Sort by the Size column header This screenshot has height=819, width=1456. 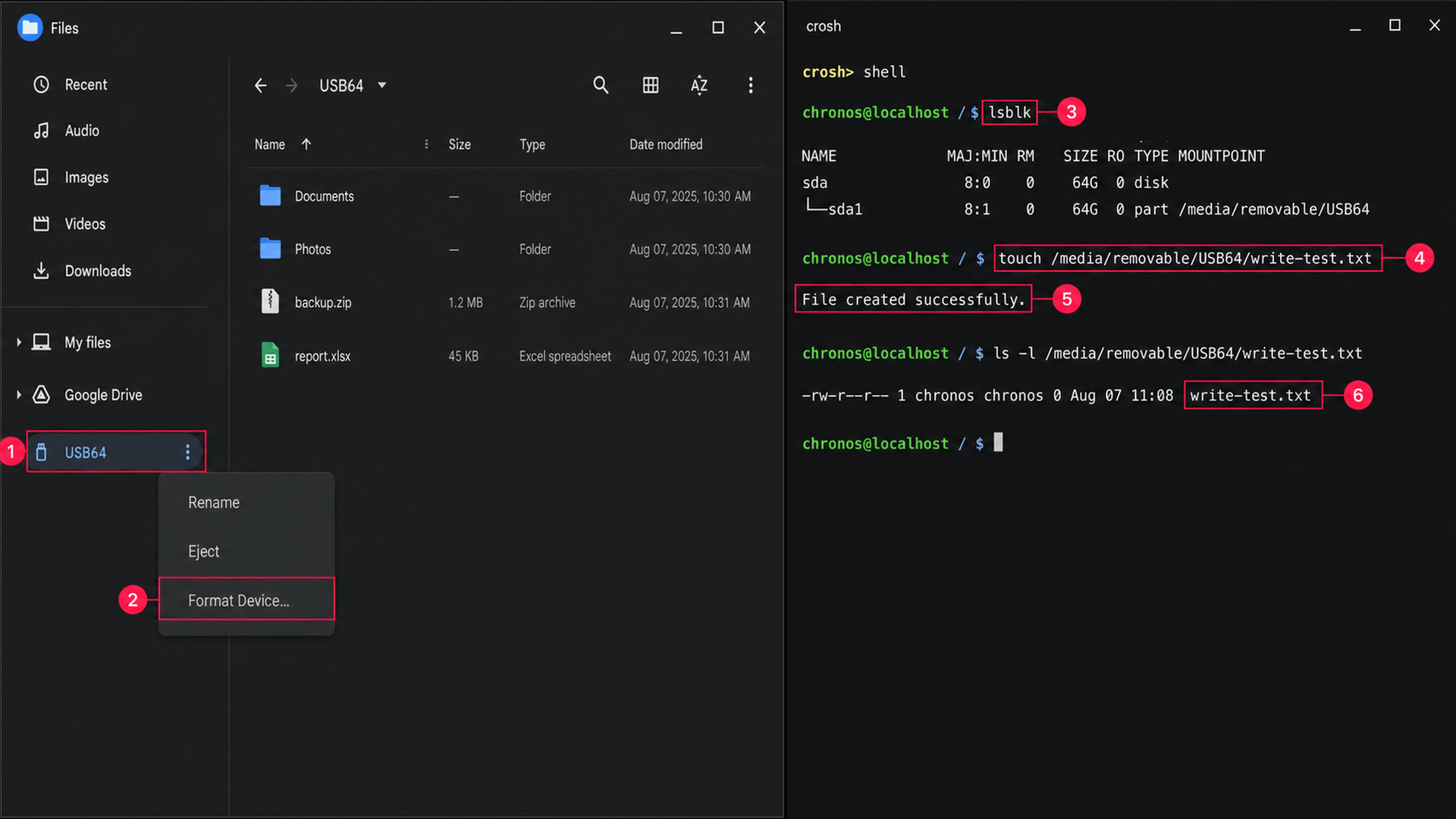coord(460,144)
